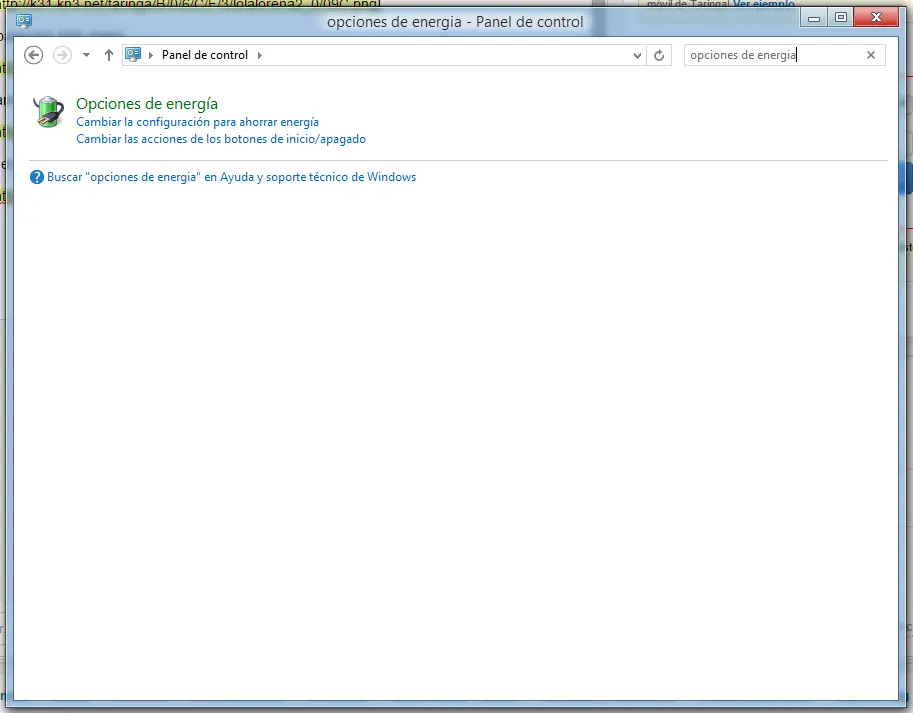Image resolution: width=913 pixels, height=713 pixels.
Task: Open Cambiar la configuración para ahorrar energía
Action: tap(197, 122)
